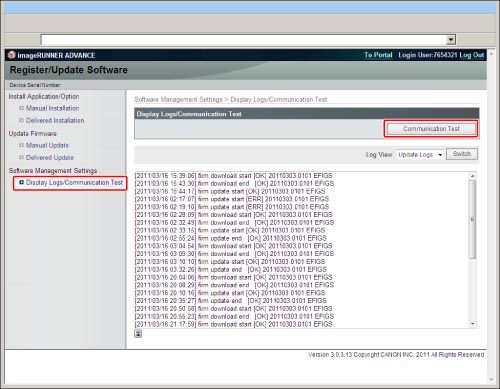Click the back-to-top icon below the log
Viewport: 500px width, 389px height.
tap(138, 334)
